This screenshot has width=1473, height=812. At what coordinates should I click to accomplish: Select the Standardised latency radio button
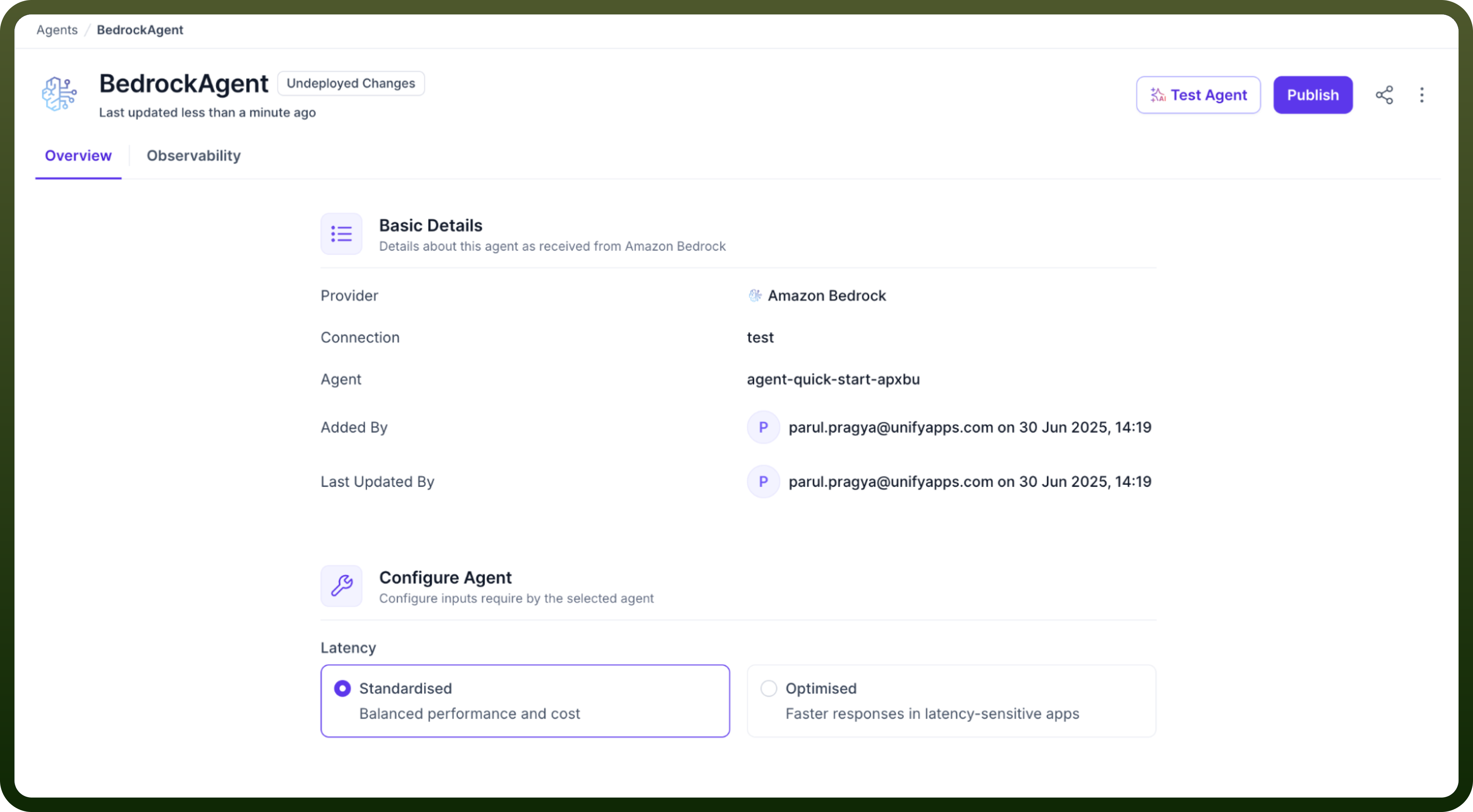pyautogui.click(x=342, y=688)
